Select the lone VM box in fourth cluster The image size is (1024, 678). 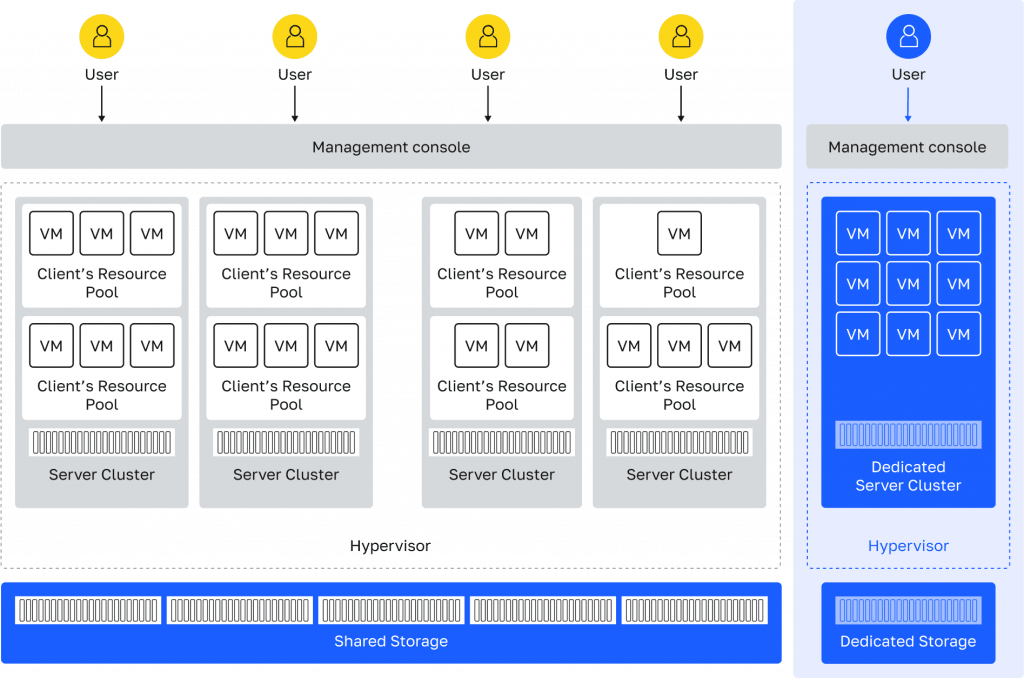(x=679, y=233)
